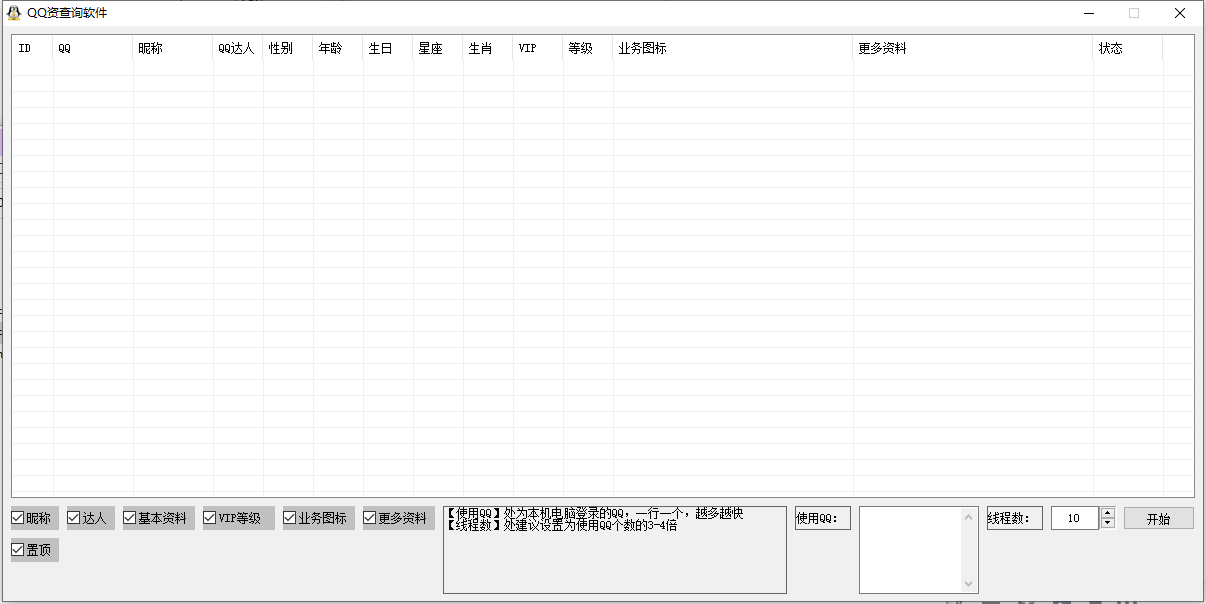Click the QQ penguin icon in the title bar
Image resolution: width=1206 pixels, height=604 pixels.
[x=14, y=13]
